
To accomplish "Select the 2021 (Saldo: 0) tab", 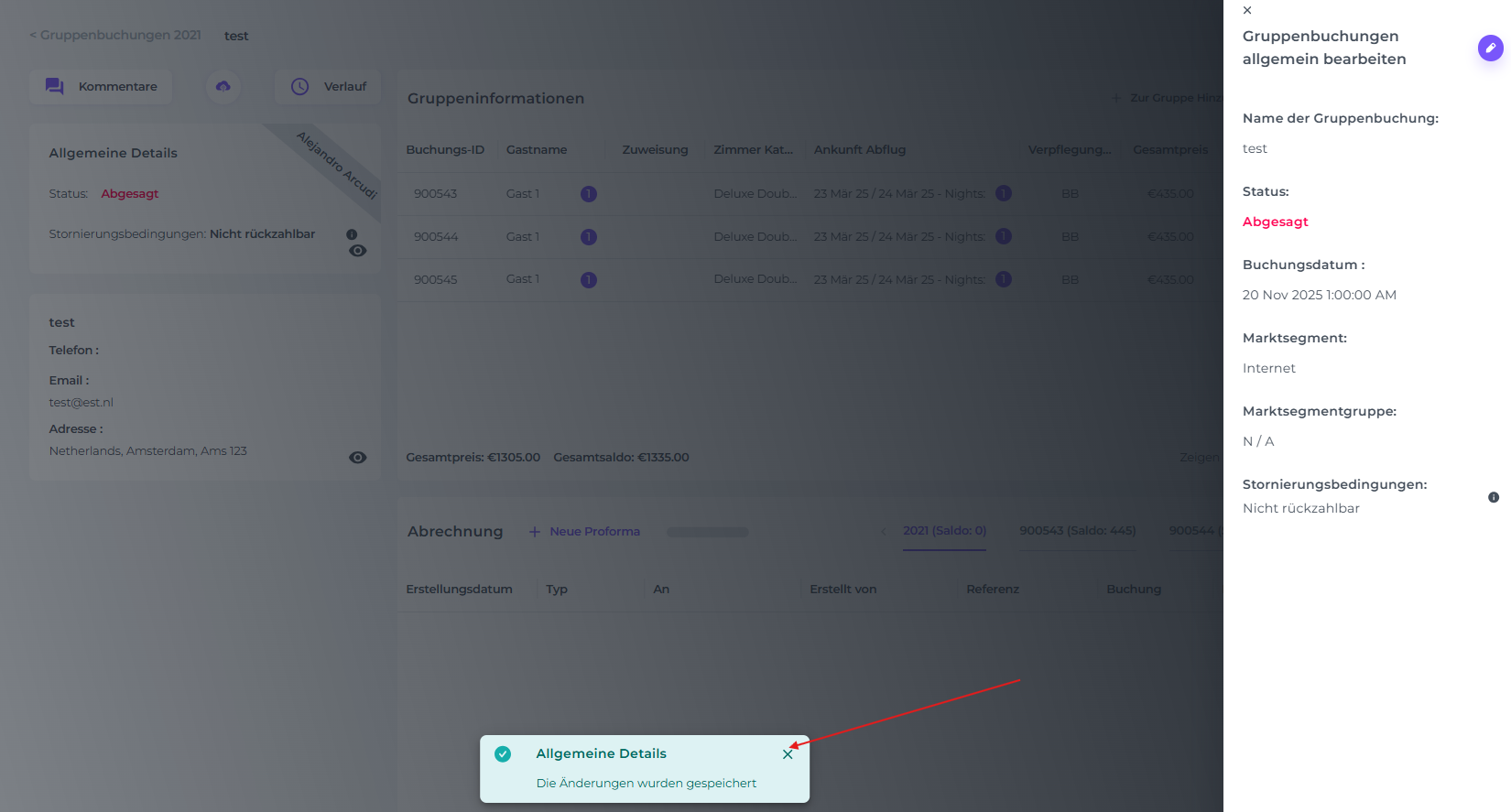I will click(x=944, y=531).
